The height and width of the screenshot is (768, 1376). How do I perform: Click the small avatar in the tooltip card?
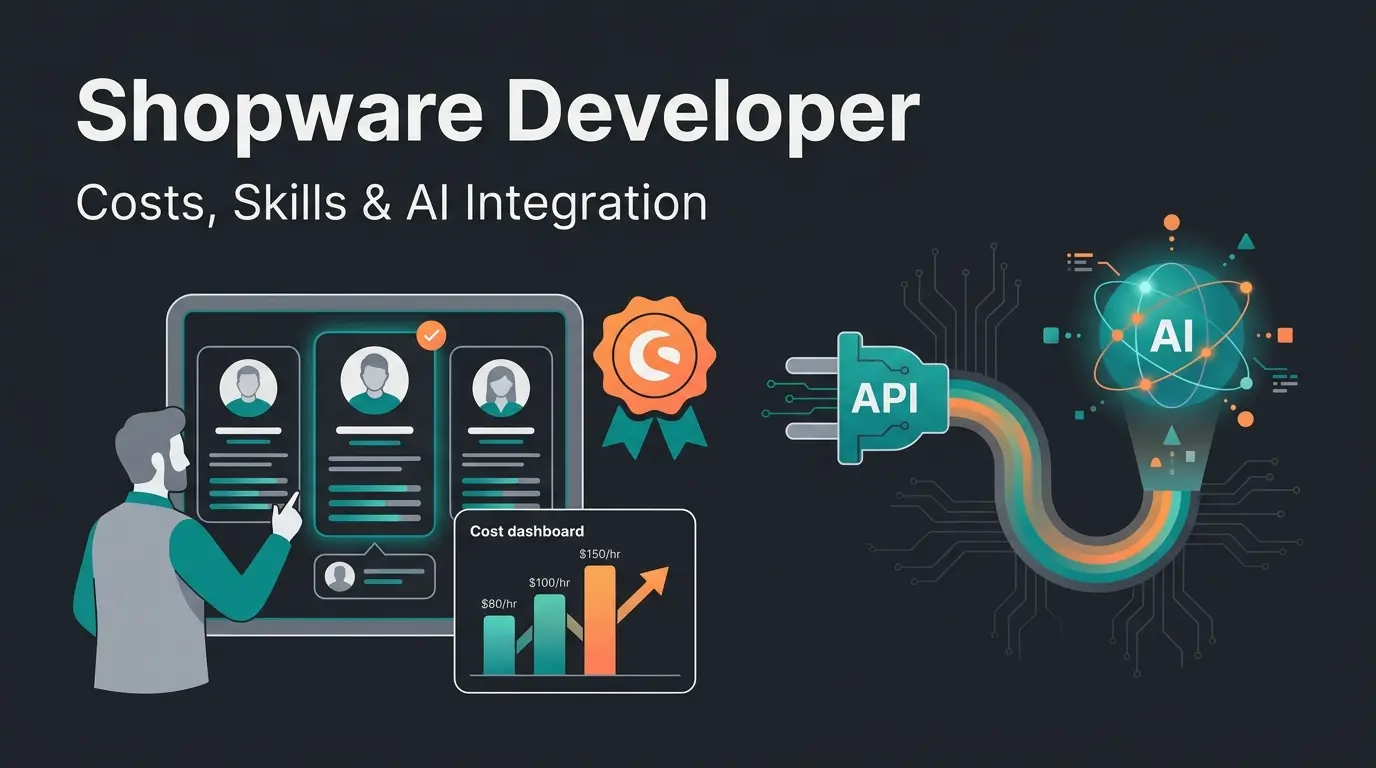[341, 577]
